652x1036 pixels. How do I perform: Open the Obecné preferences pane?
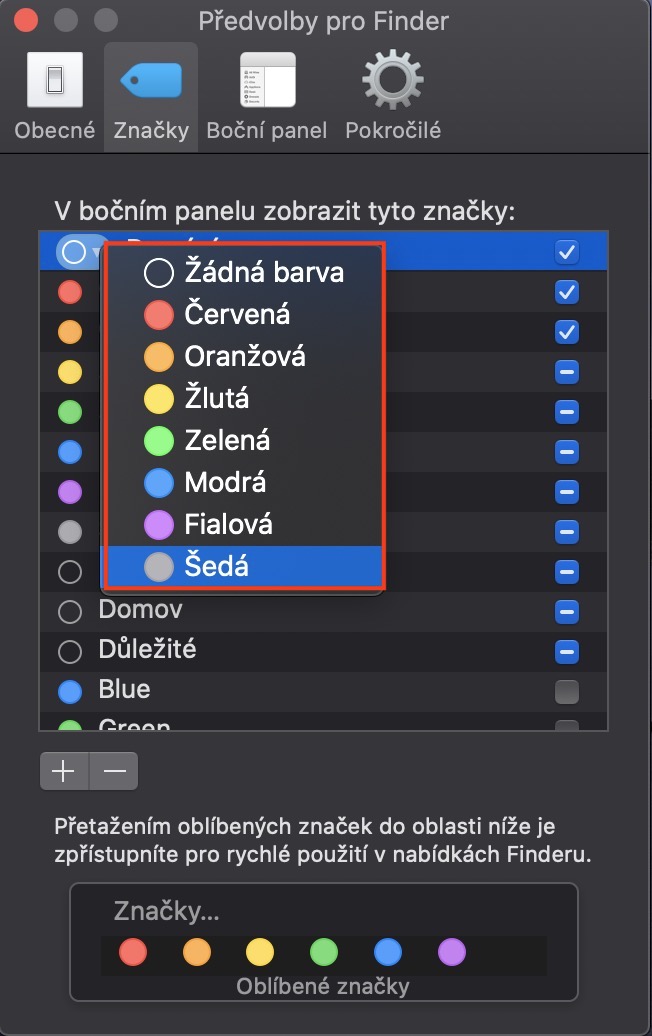coord(54,97)
